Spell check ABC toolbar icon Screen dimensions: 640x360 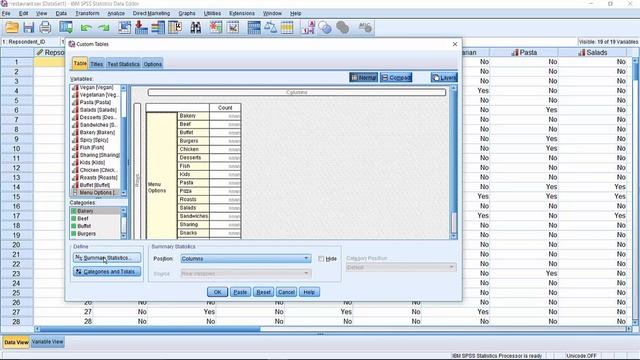[365, 28]
